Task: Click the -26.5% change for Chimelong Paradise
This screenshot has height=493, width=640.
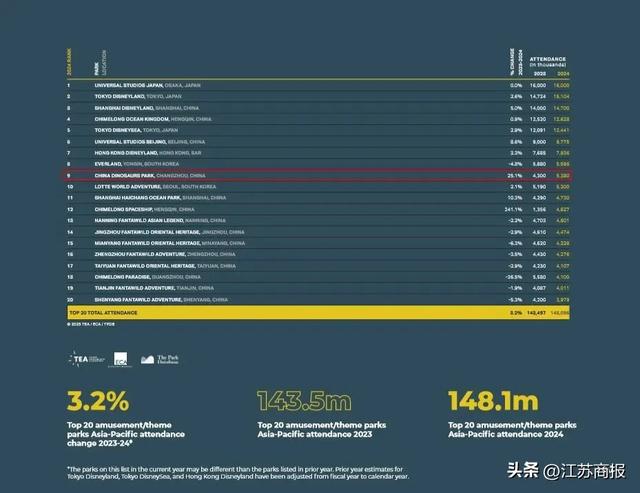Action: click(514, 277)
